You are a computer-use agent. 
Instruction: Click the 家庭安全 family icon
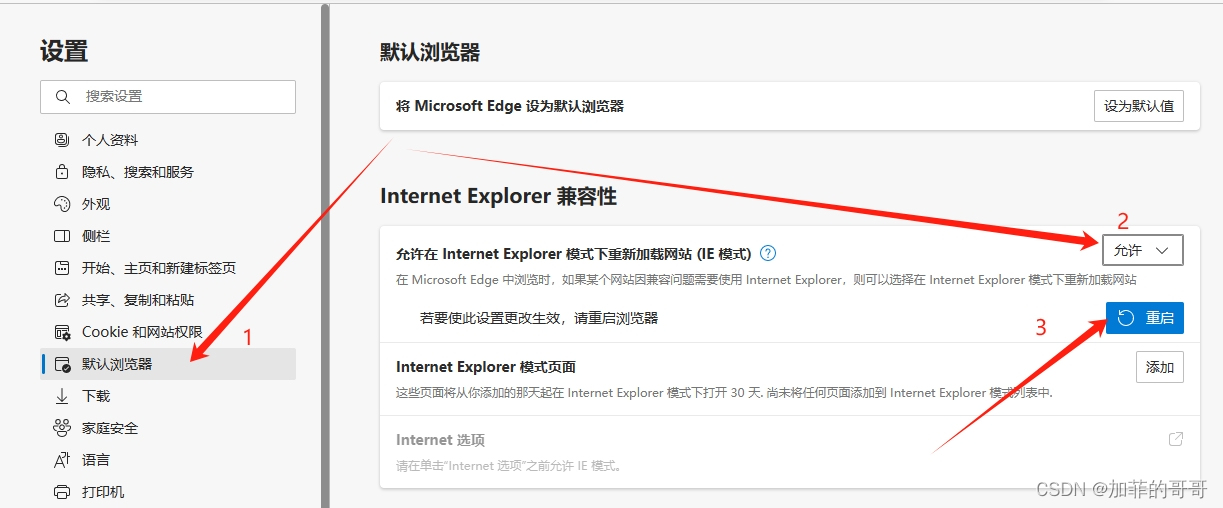[x=62, y=428]
